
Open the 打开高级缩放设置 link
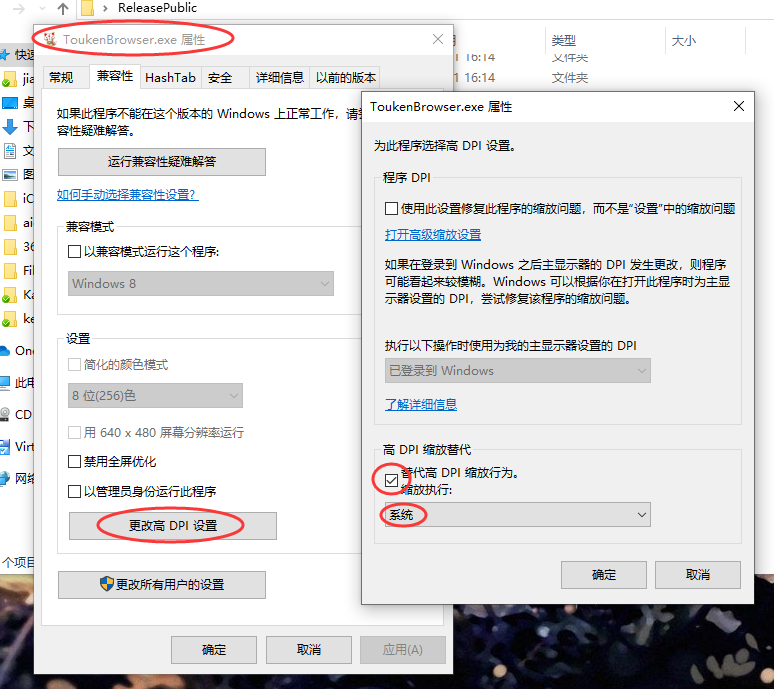[x=433, y=235]
